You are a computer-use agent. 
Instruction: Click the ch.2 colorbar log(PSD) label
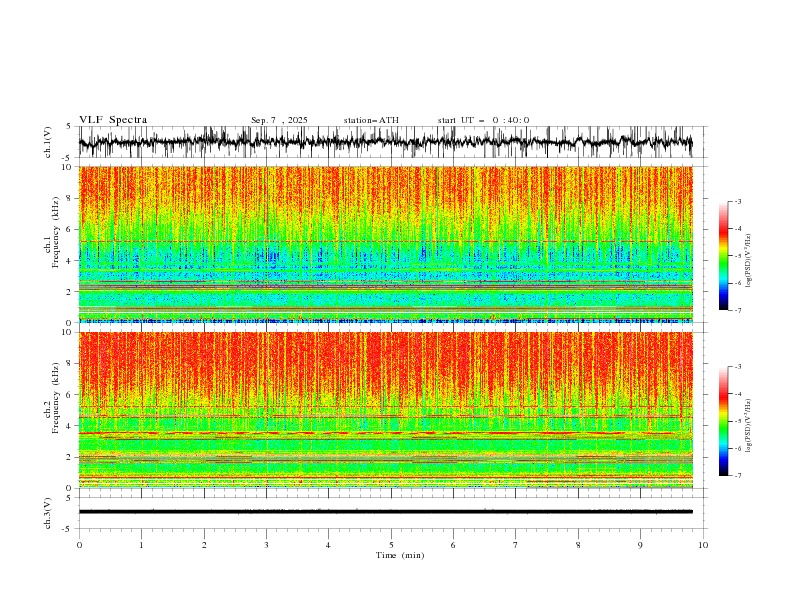click(749, 426)
